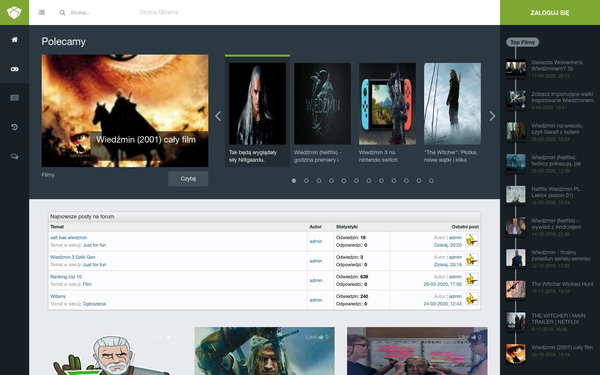
Task: Open the Ranking top 10 topic
Action: tap(66, 277)
